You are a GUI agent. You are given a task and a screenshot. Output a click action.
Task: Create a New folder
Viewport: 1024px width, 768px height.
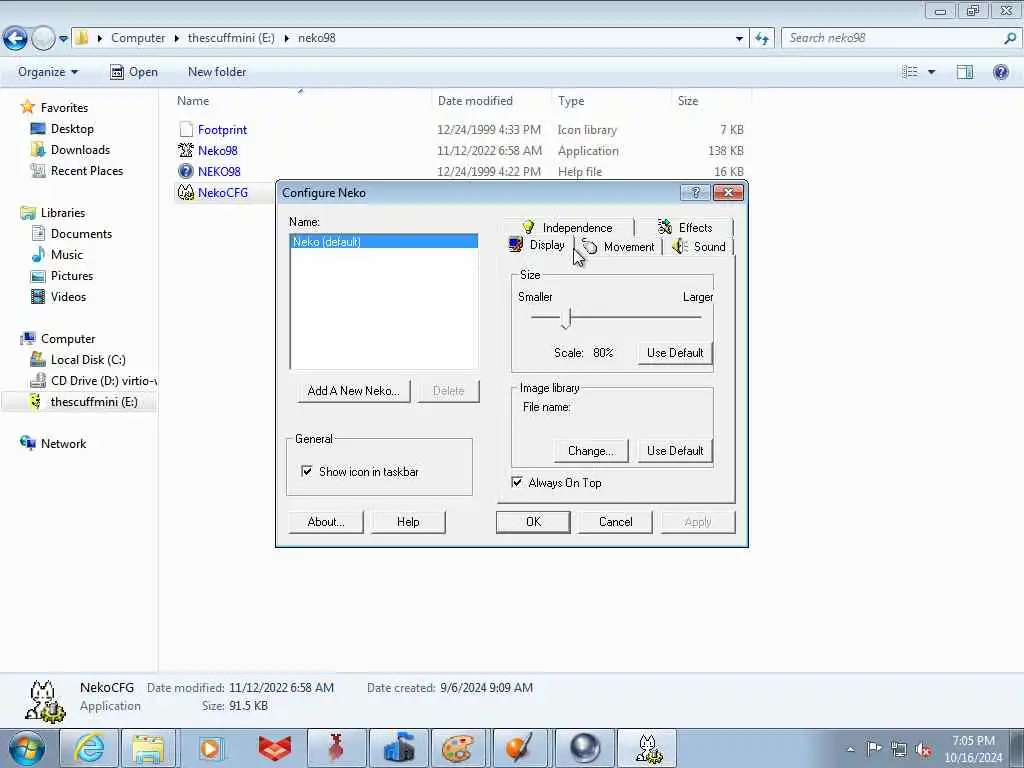coord(217,72)
